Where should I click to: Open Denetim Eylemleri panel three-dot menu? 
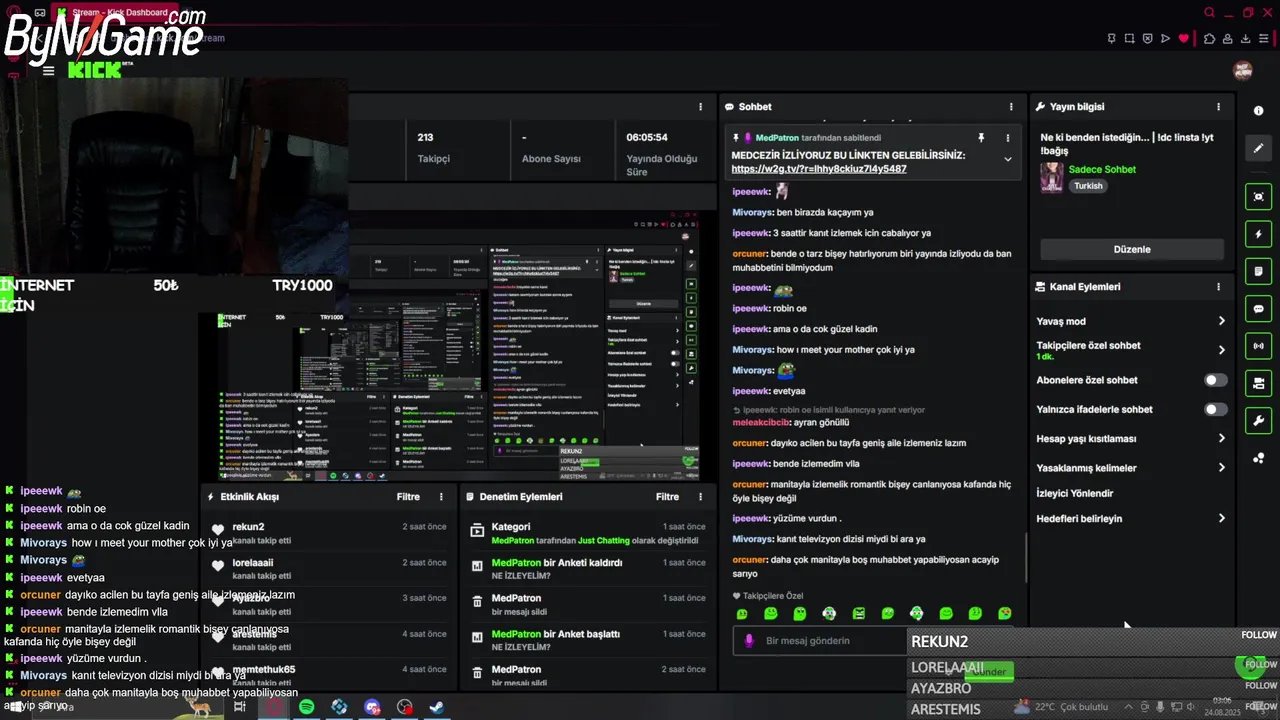click(x=700, y=497)
